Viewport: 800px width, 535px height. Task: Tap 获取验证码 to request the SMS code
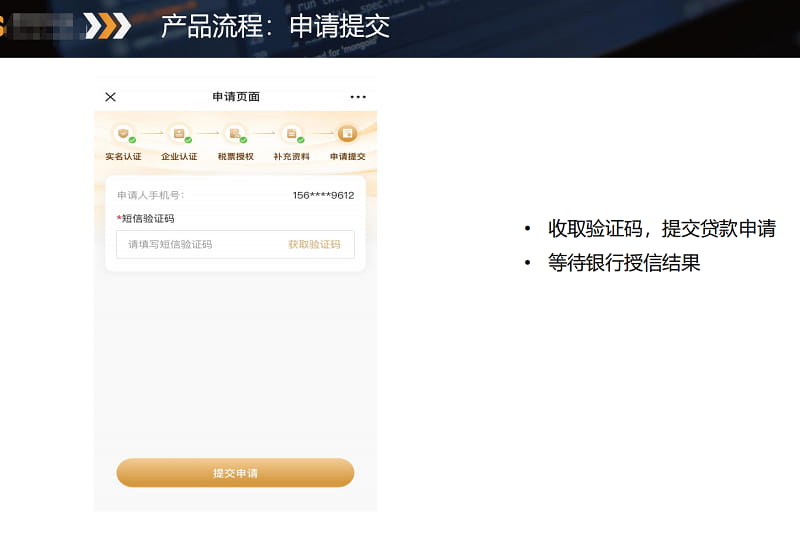click(x=314, y=244)
